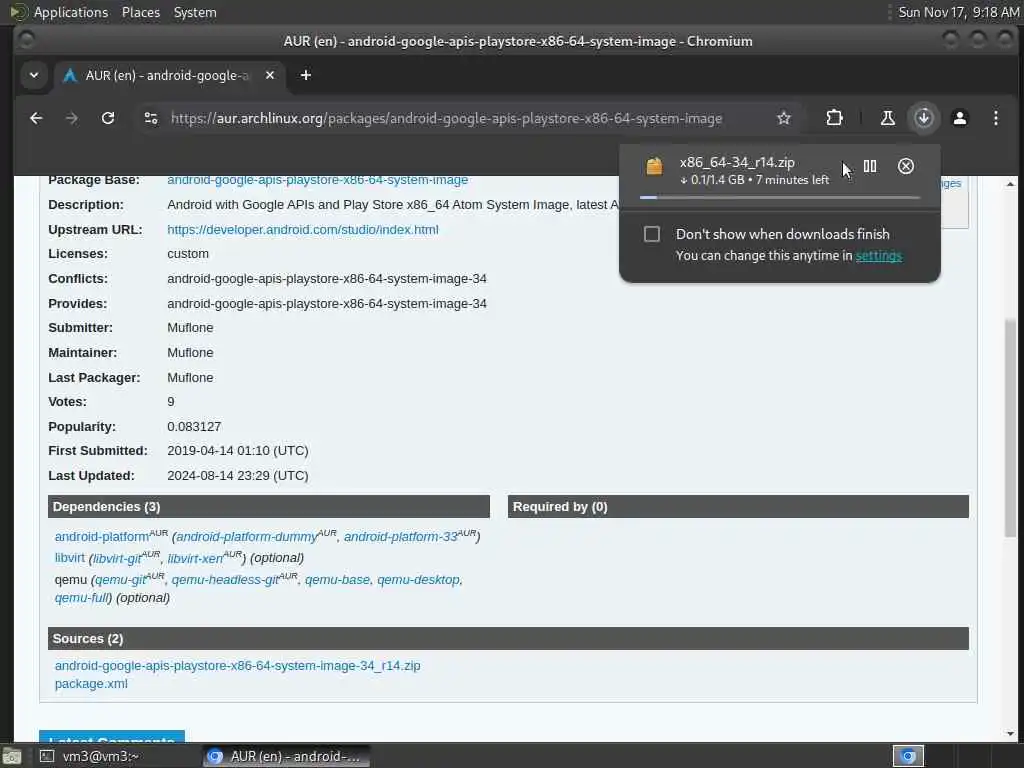Open the qemu-headless-git link

tap(225, 580)
